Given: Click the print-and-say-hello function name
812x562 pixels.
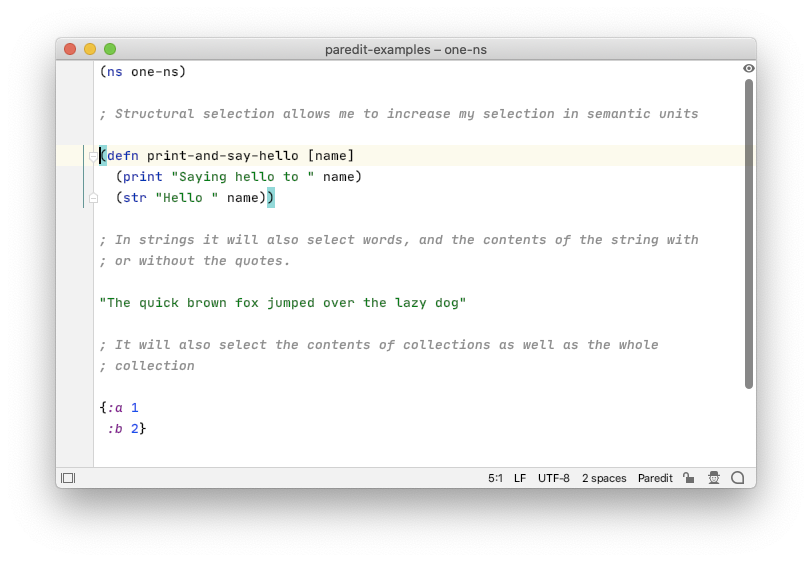Looking at the screenshot, I should pyautogui.click(x=223, y=156).
